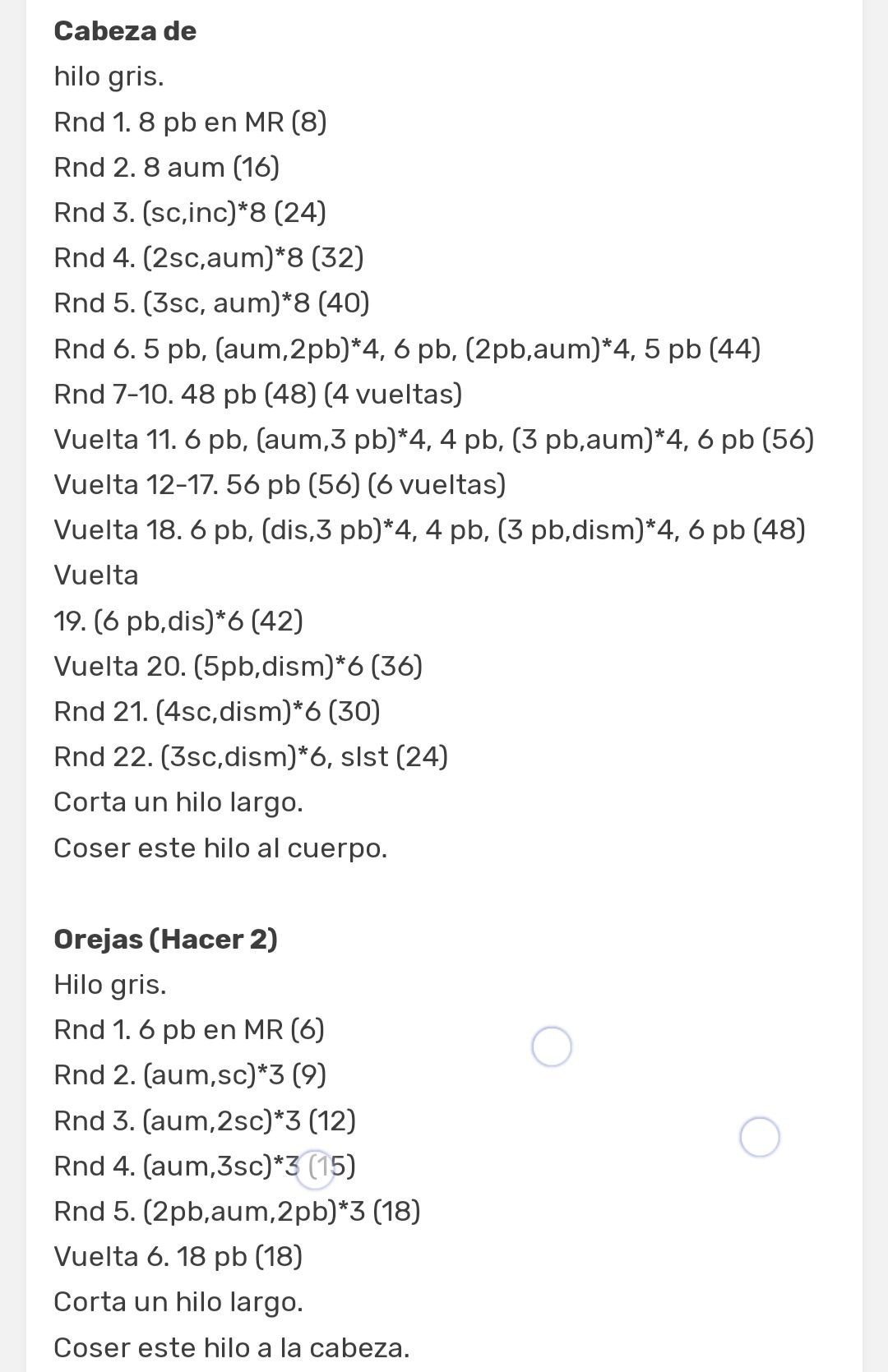
Task: Select the 'Rnd 2. (aum,sc)*3 (9)' line
Action: point(190,1074)
